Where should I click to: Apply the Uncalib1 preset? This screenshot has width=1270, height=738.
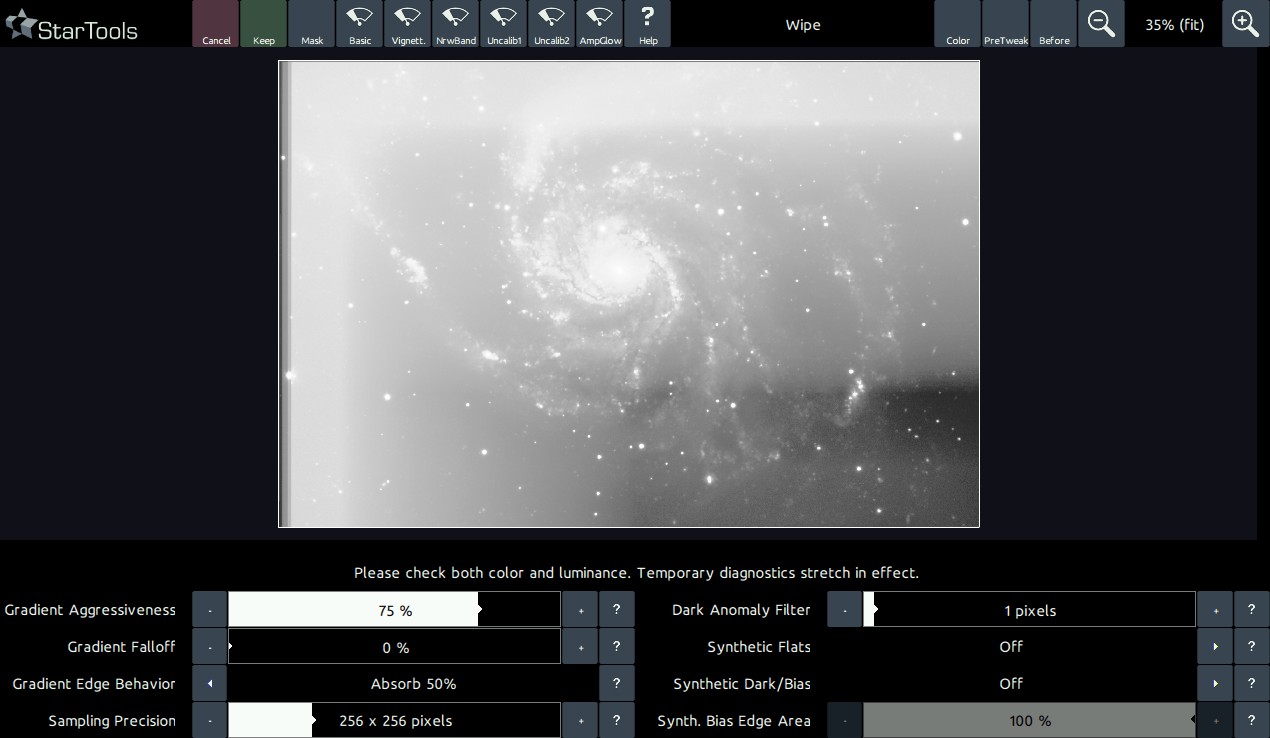click(x=503, y=24)
